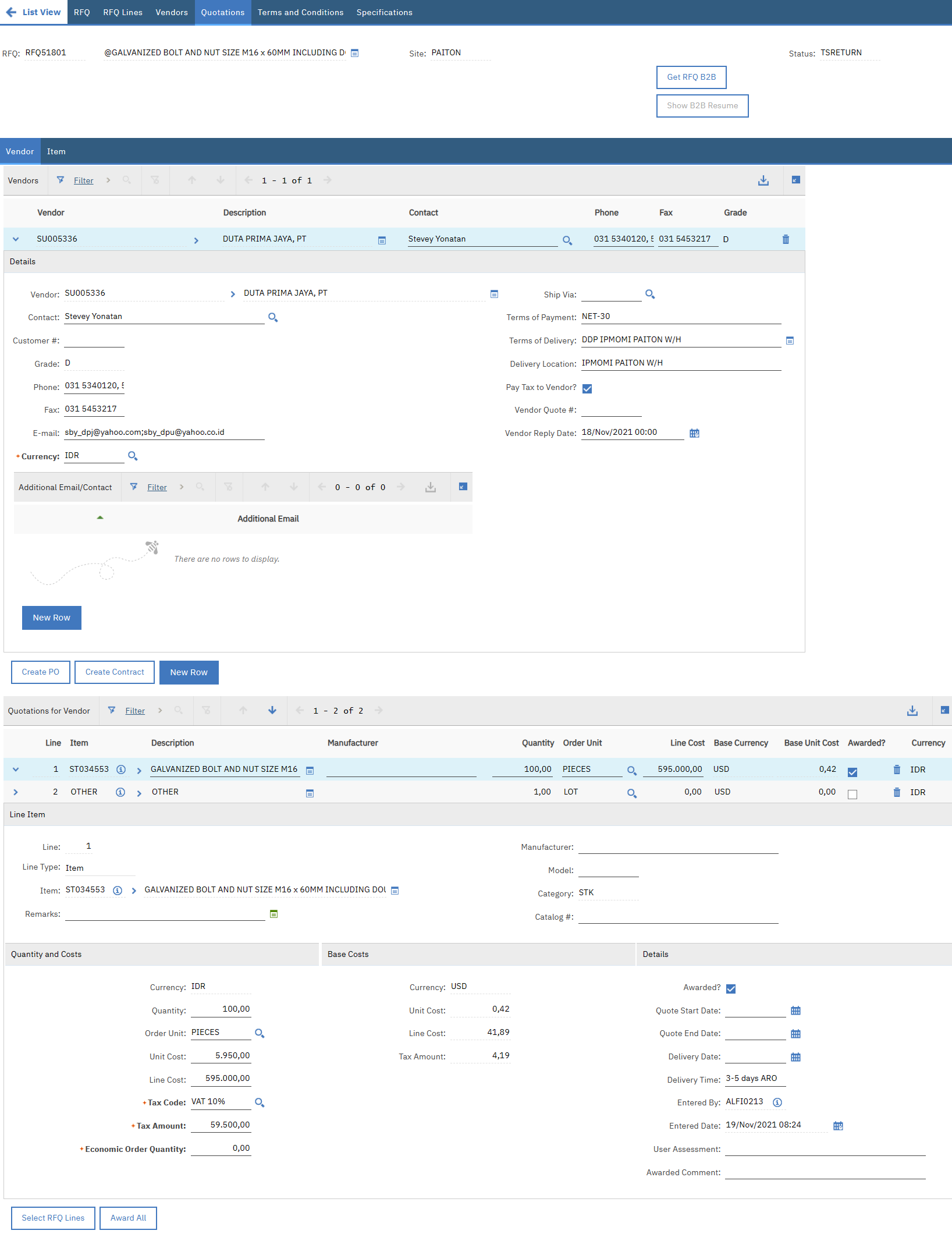
Task: Click the Currency lookup magnifier icon
Action: pos(133,456)
